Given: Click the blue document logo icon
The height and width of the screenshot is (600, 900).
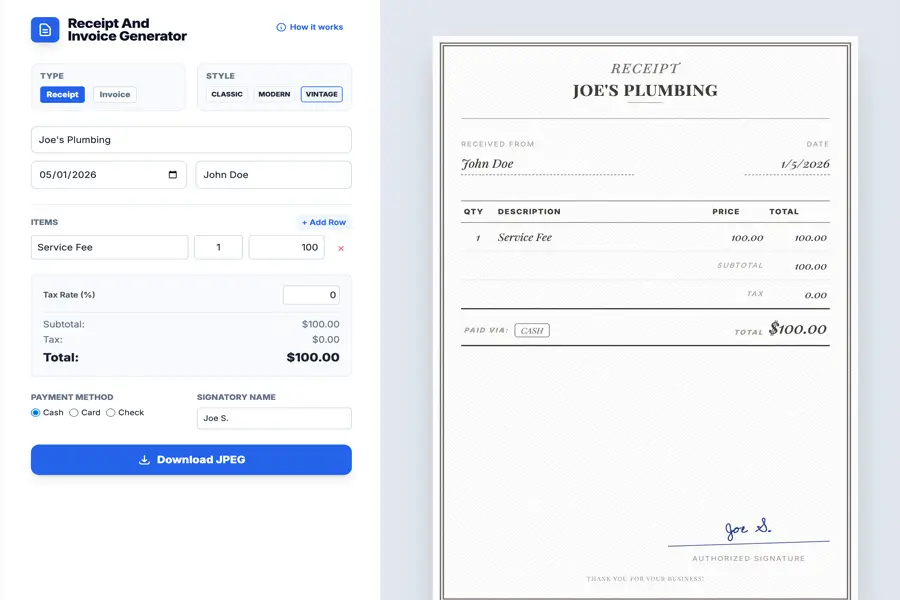Looking at the screenshot, I should pyautogui.click(x=45, y=30).
